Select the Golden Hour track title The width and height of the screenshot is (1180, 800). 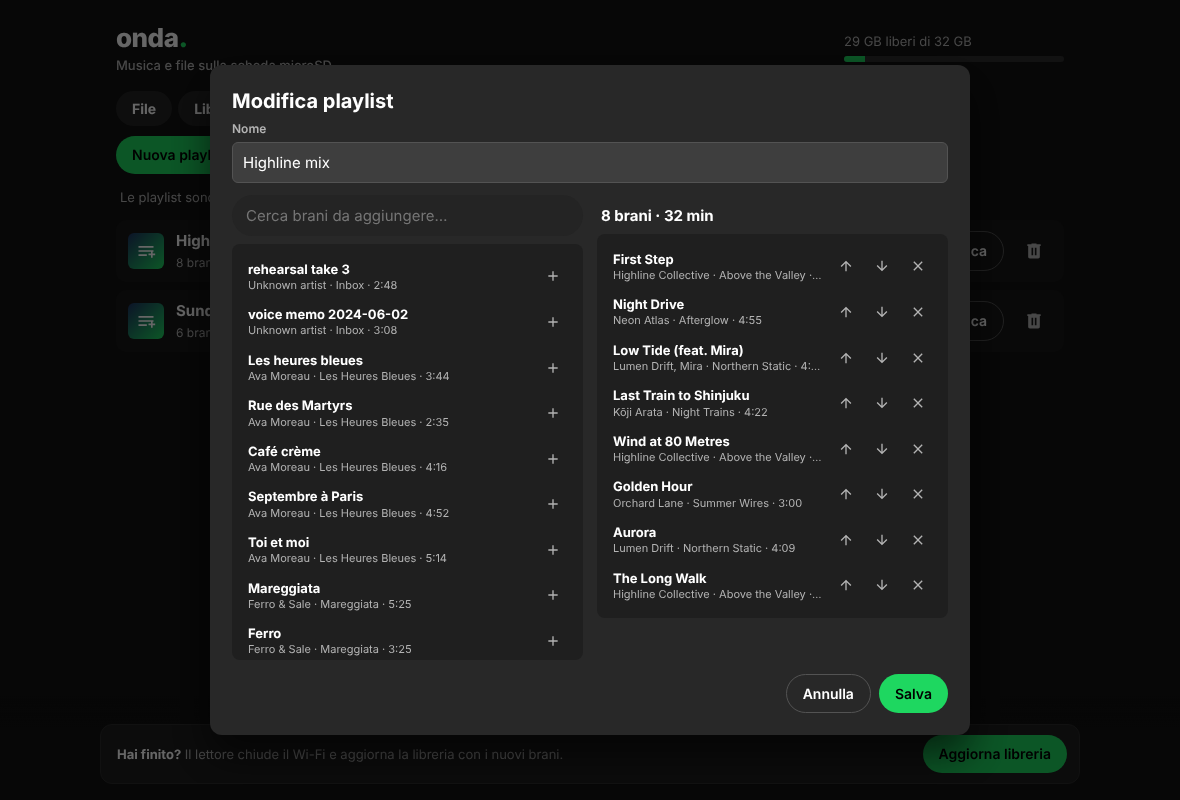pyautogui.click(x=652, y=486)
